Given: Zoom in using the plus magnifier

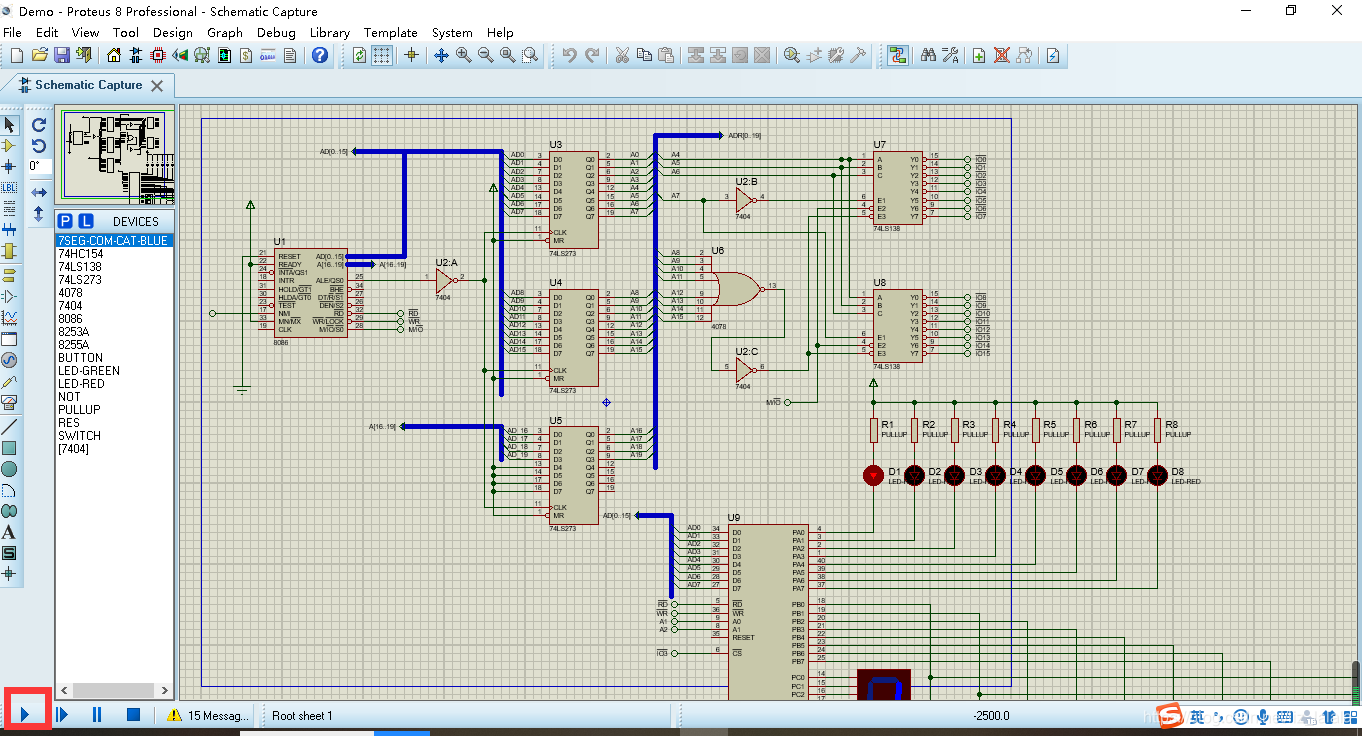Looking at the screenshot, I should click(463, 55).
